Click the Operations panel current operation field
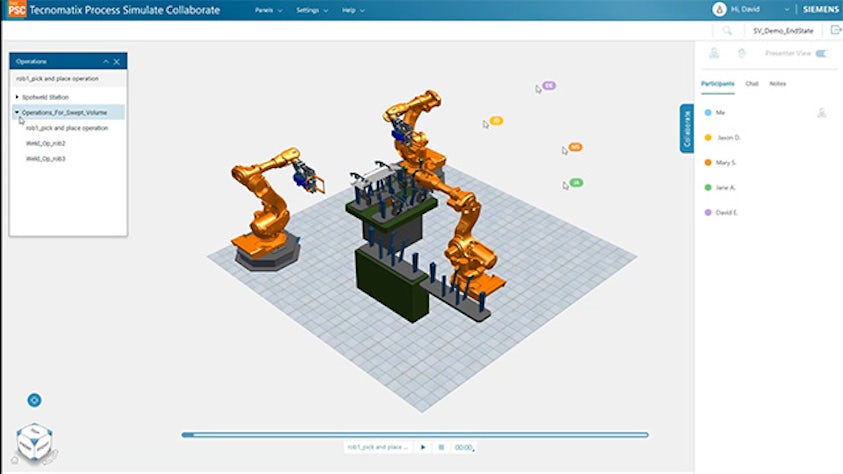Screen dimensions: 843x474 [x=68, y=78]
